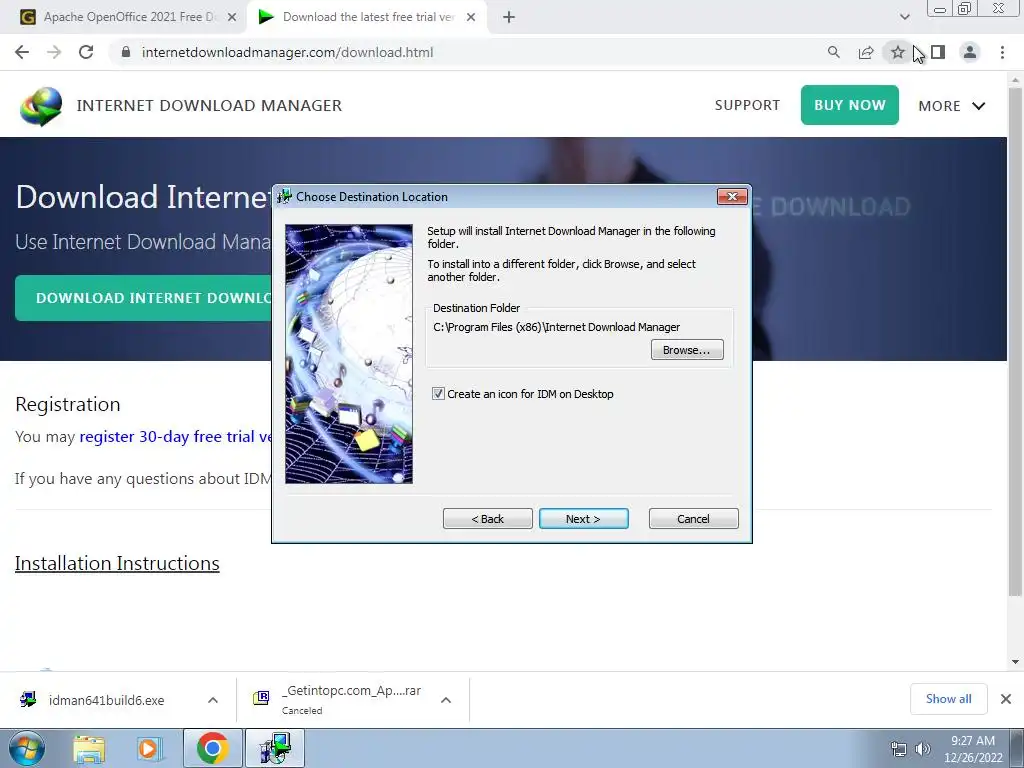Click the rar file icon in downloads bar

[261, 698]
